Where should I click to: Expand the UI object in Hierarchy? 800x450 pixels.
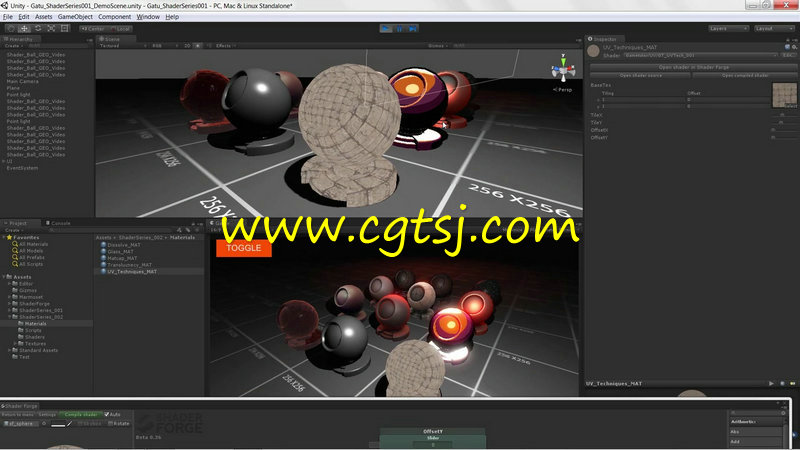click(4, 161)
